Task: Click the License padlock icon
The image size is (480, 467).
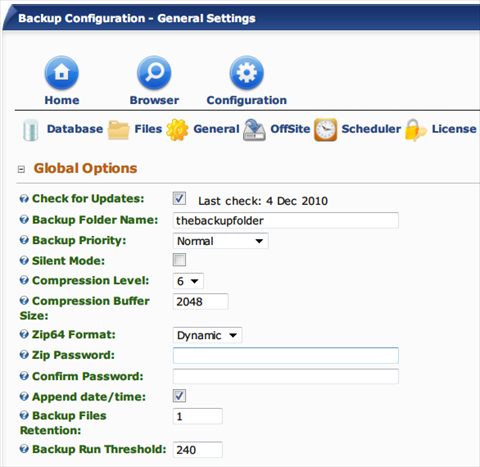Action: (415, 130)
